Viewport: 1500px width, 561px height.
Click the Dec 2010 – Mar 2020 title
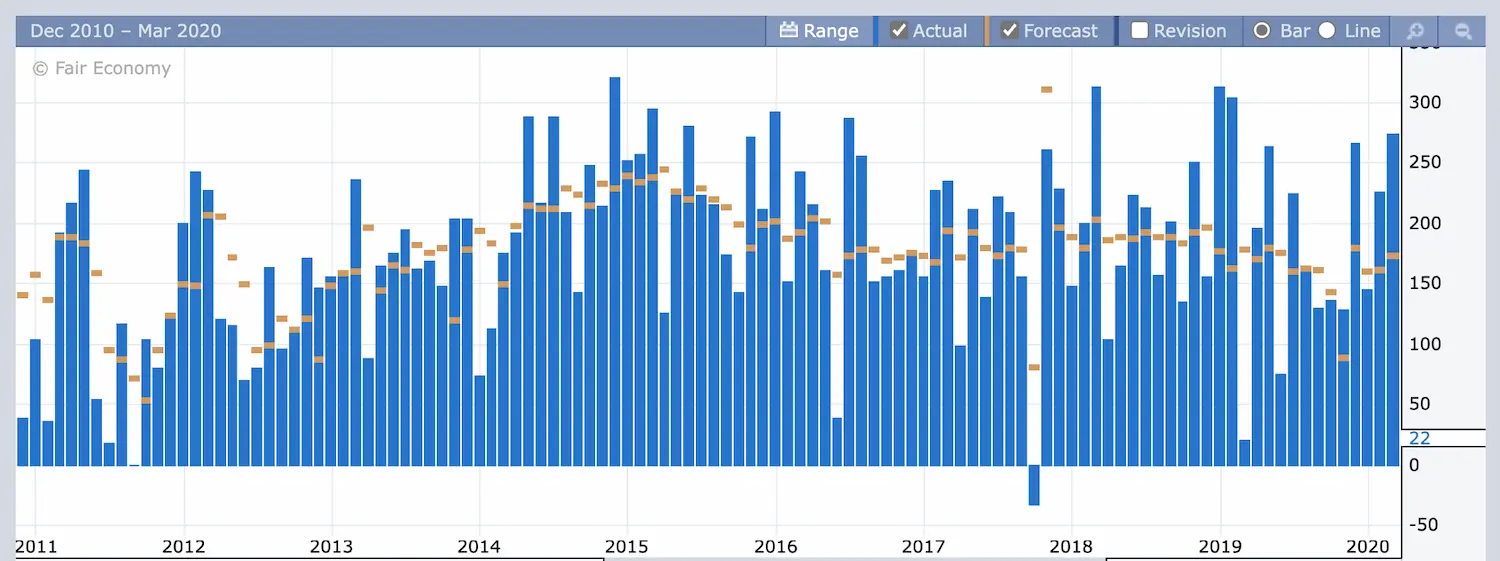[x=125, y=31]
